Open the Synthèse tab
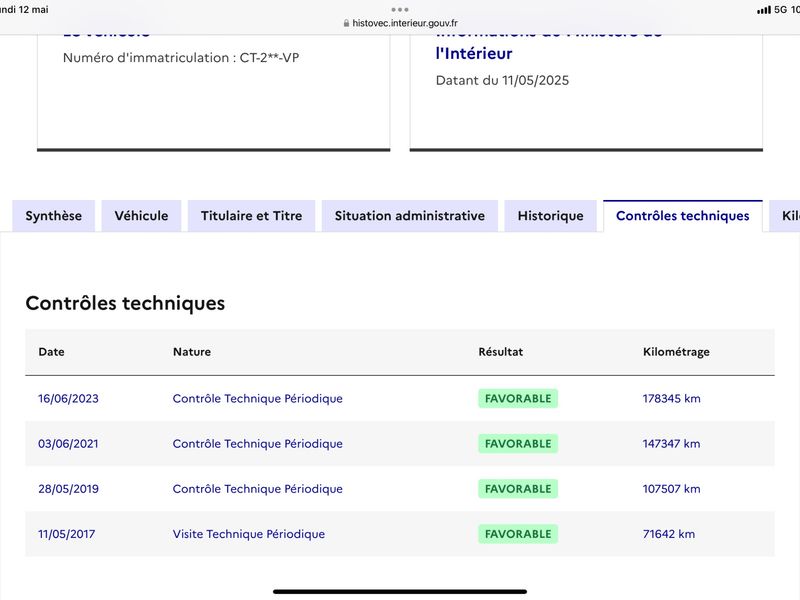This screenshot has height=600, width=800. point(54,216)
